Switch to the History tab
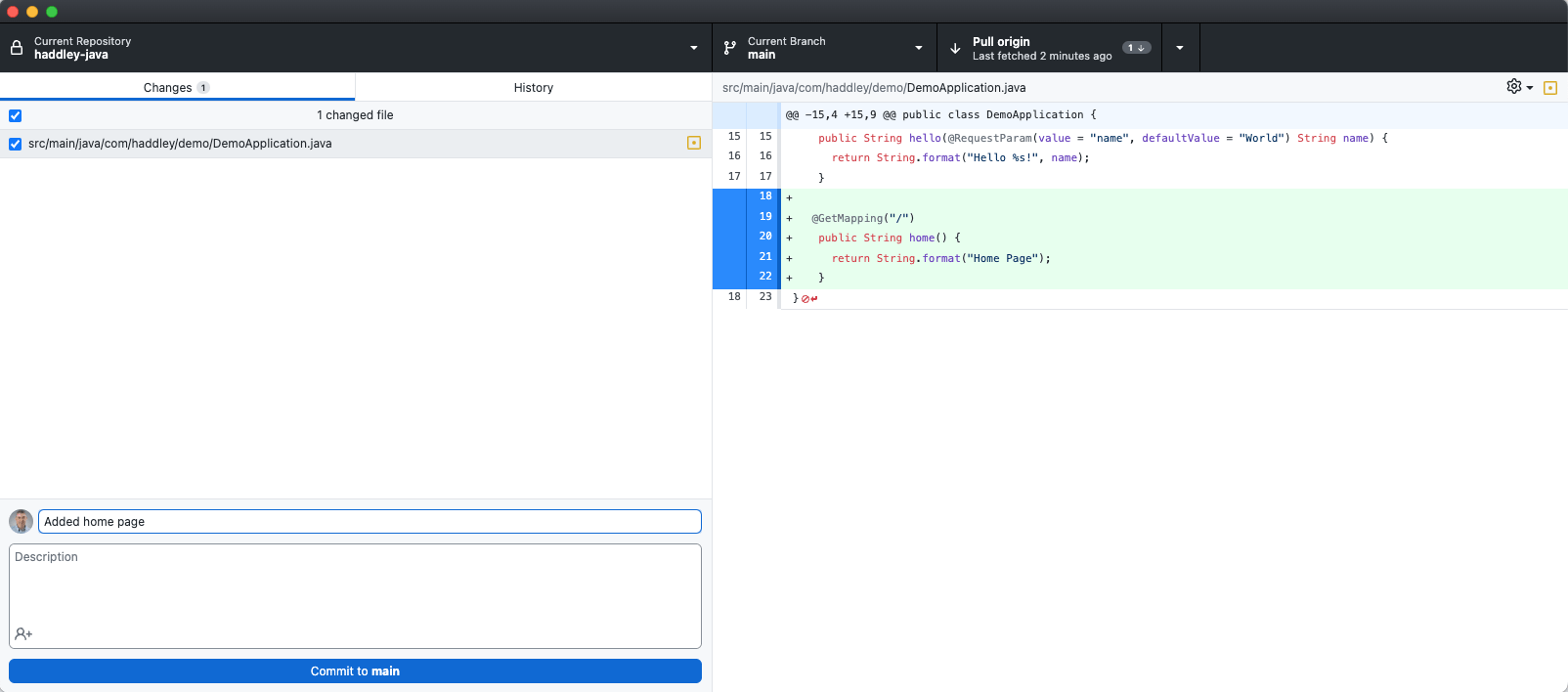Image resolution: width=1568 pixels, height=692 pixels. (533, 87)
